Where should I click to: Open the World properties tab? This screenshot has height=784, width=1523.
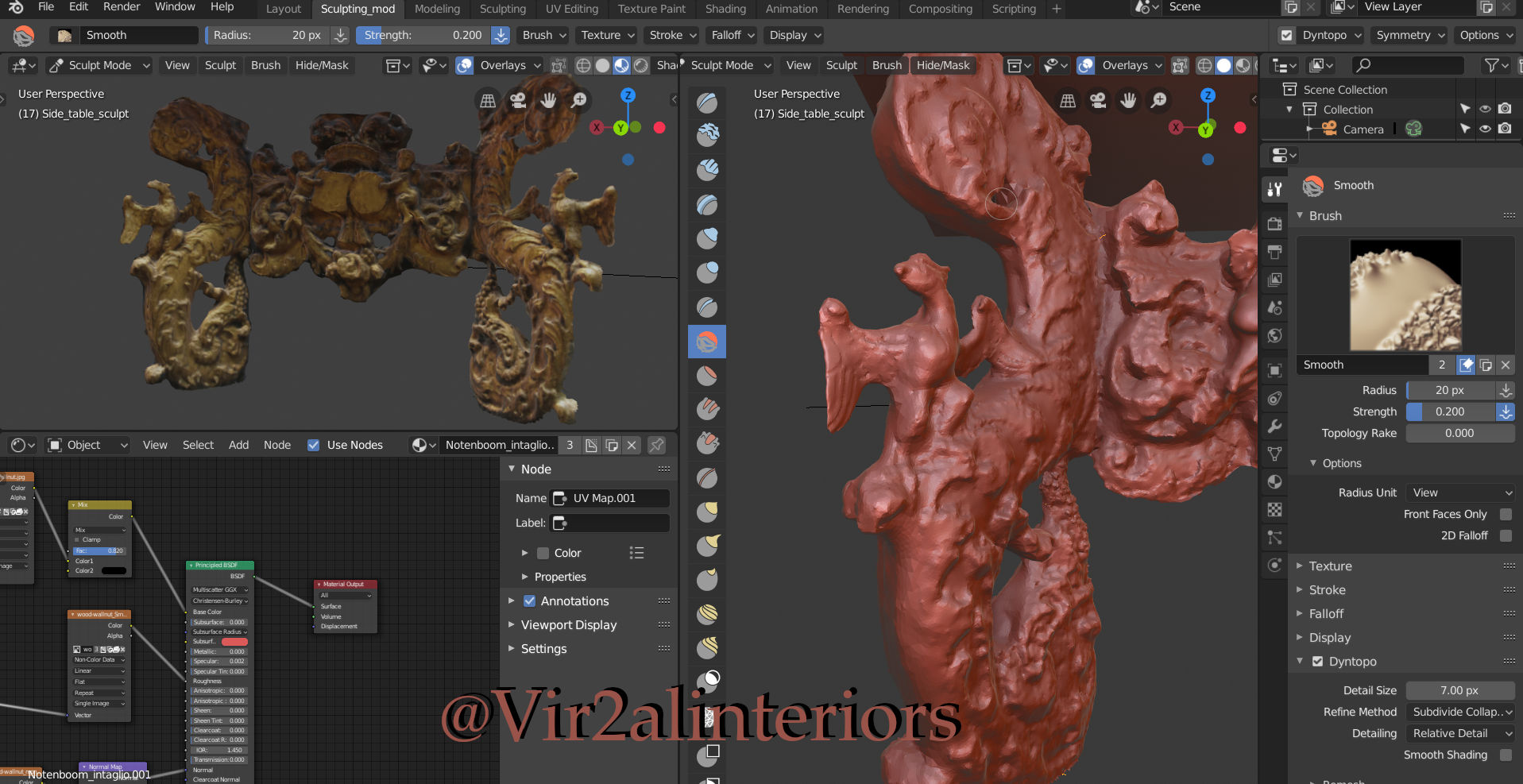click(1274, 335)
